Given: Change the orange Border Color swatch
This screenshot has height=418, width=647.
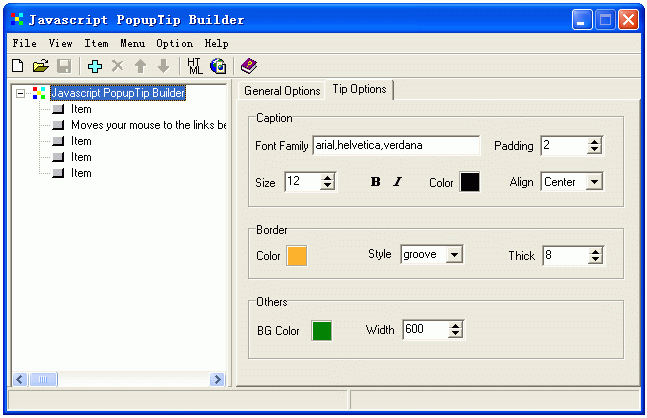Looking at the screenshot, I should (x=297, y=255).
